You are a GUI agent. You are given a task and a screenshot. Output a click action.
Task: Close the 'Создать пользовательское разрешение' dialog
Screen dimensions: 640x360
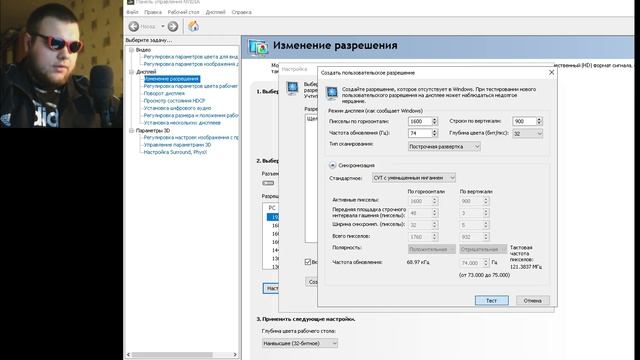coord(551,72)
